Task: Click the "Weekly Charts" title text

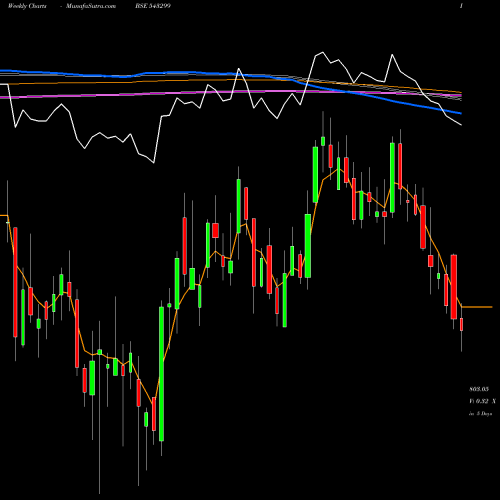Action: [27, 6]
